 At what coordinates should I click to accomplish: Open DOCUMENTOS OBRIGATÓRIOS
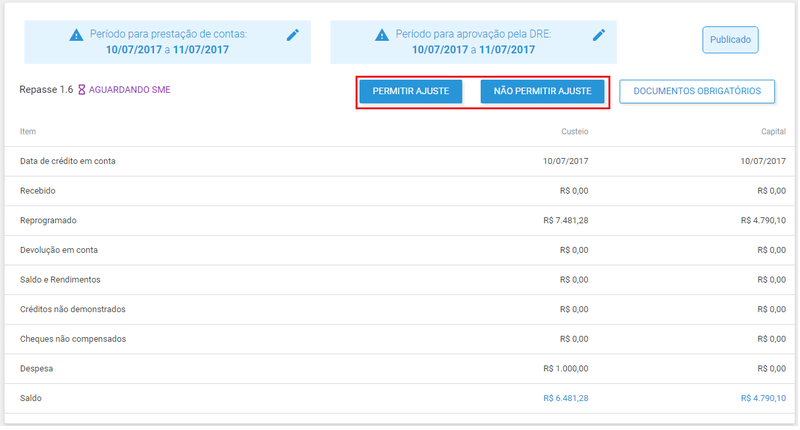coord(697,91)
